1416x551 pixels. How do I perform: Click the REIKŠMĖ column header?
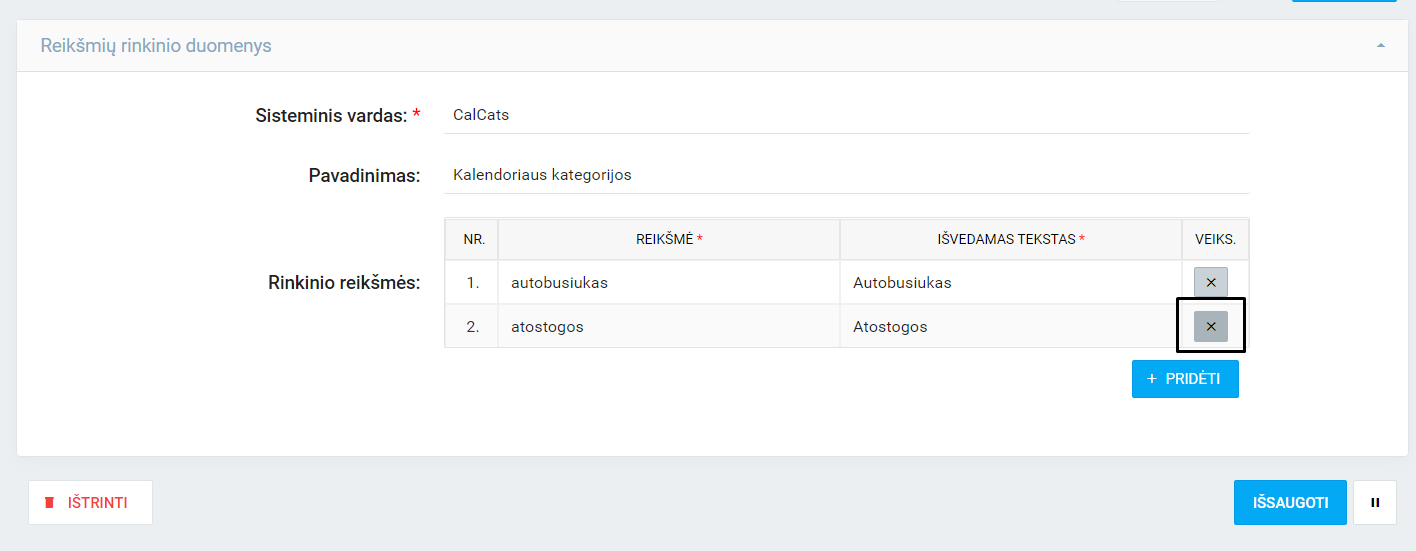coord(669,240)
